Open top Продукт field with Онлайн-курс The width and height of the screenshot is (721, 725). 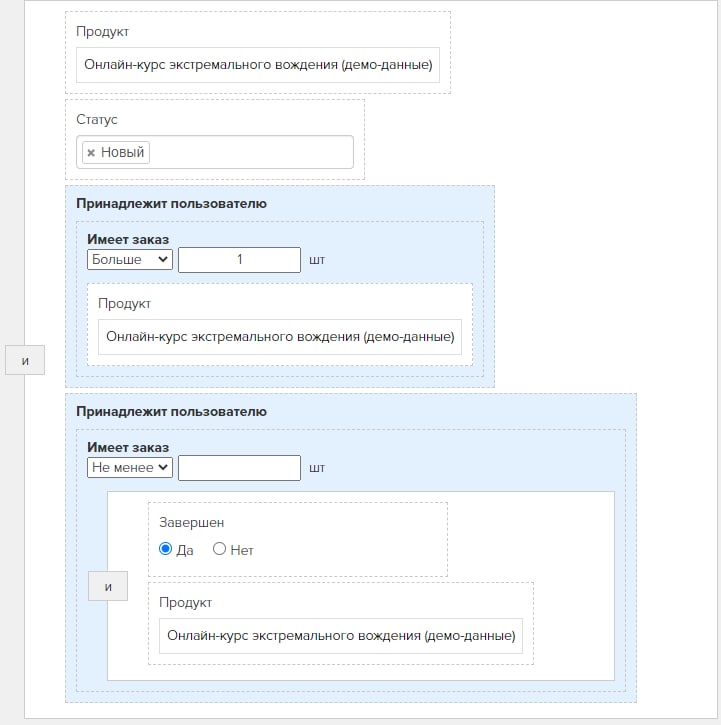click(258, 65)
